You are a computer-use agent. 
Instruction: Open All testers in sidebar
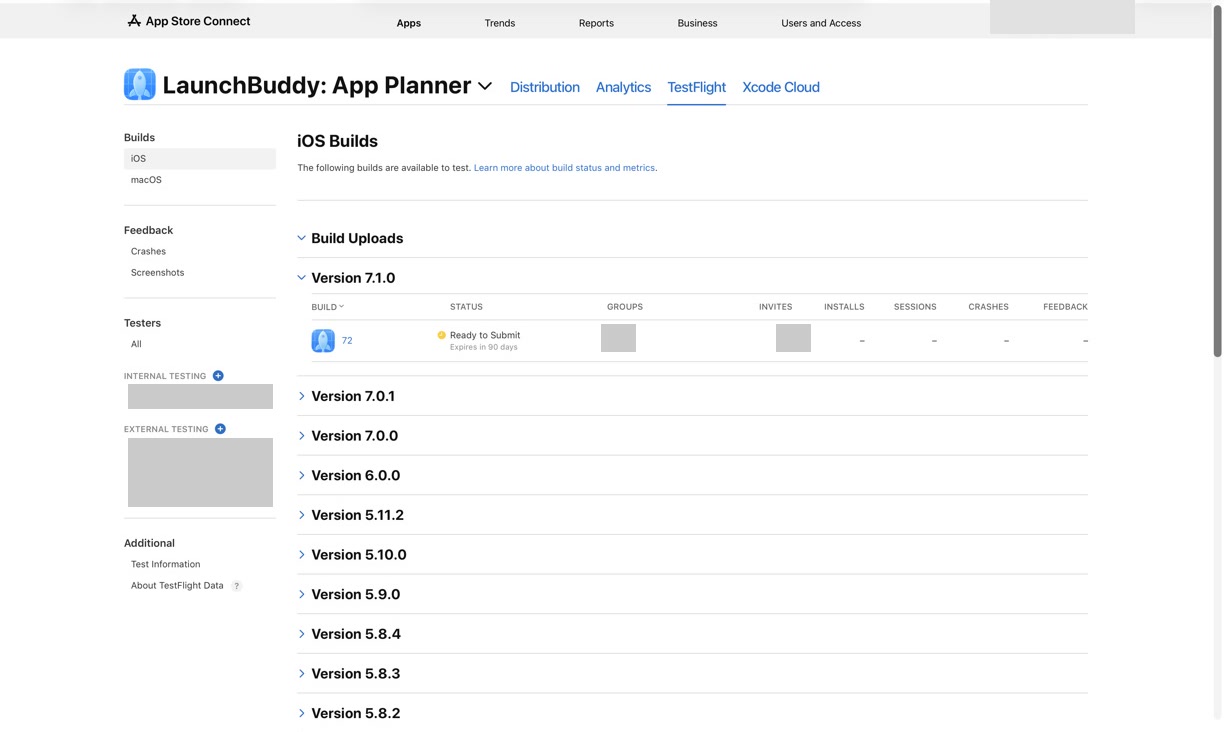coord(136,344)
